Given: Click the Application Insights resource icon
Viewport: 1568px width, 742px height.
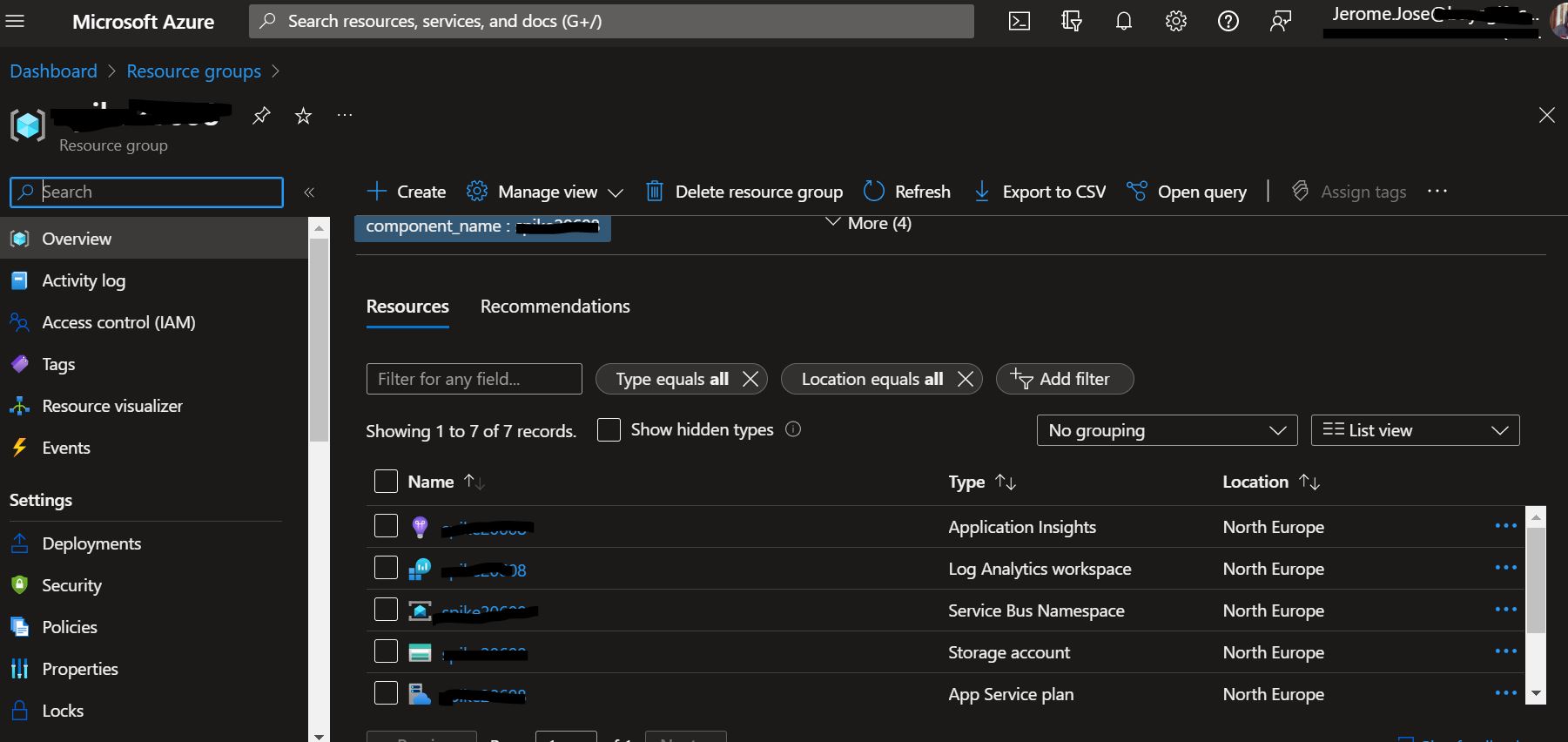Looking at the screenshot, I should click(420, 526).
